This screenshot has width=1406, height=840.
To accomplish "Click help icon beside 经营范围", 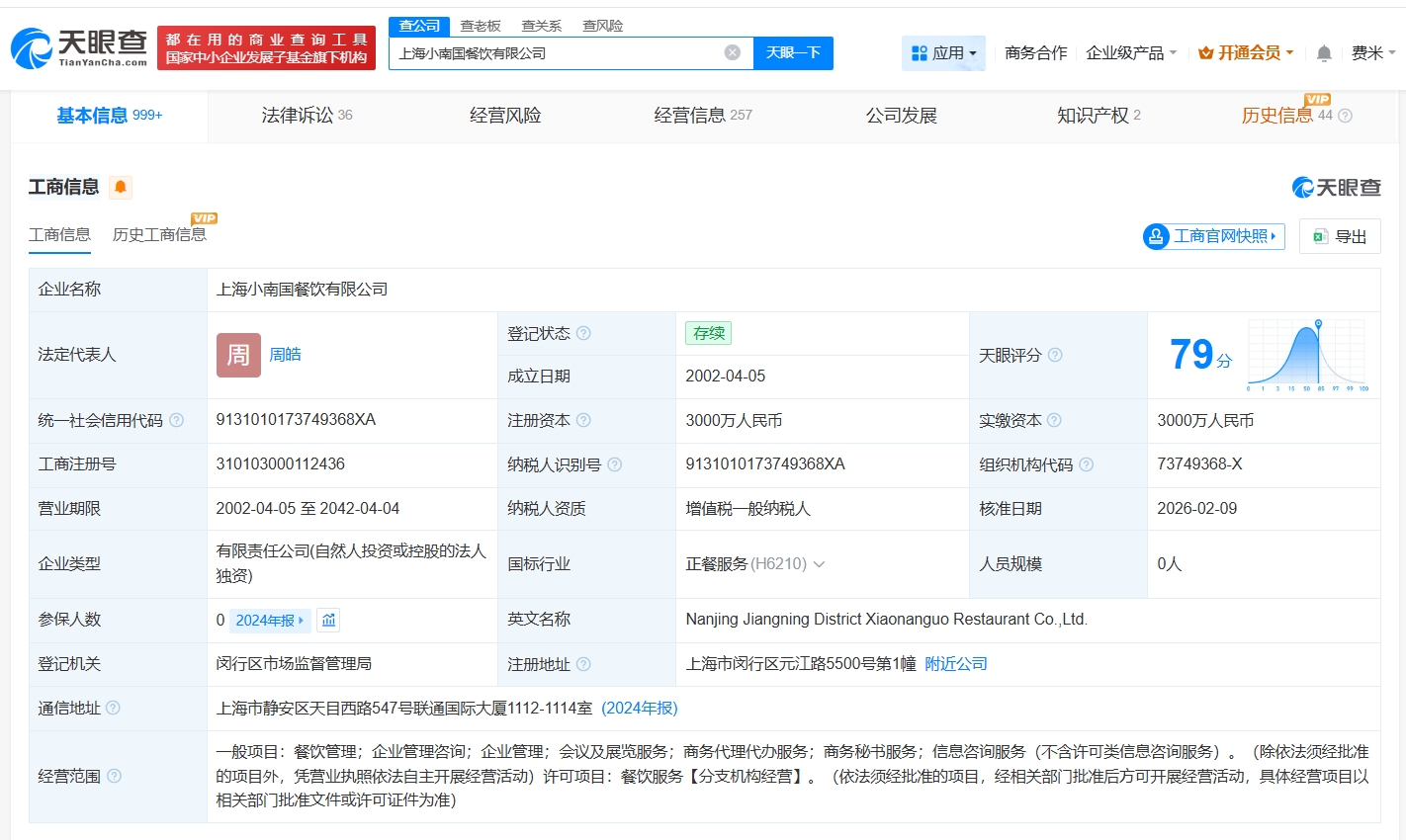I will pos(114,776).
